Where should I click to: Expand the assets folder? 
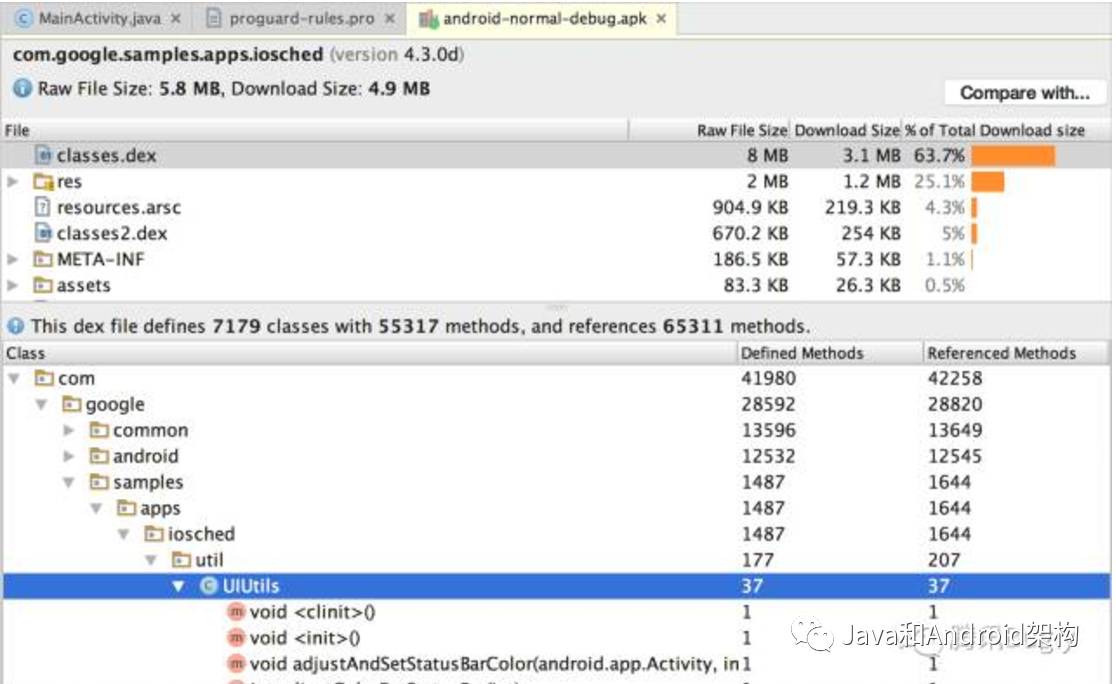(x=13, y=285)
